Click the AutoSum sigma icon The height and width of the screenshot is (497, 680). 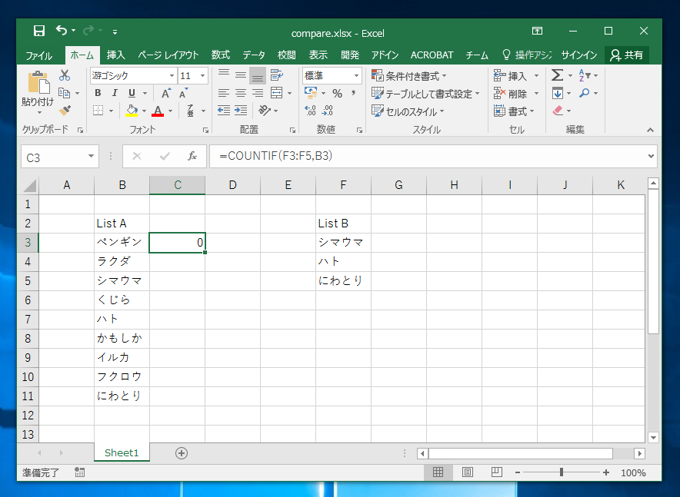point(557,75)
